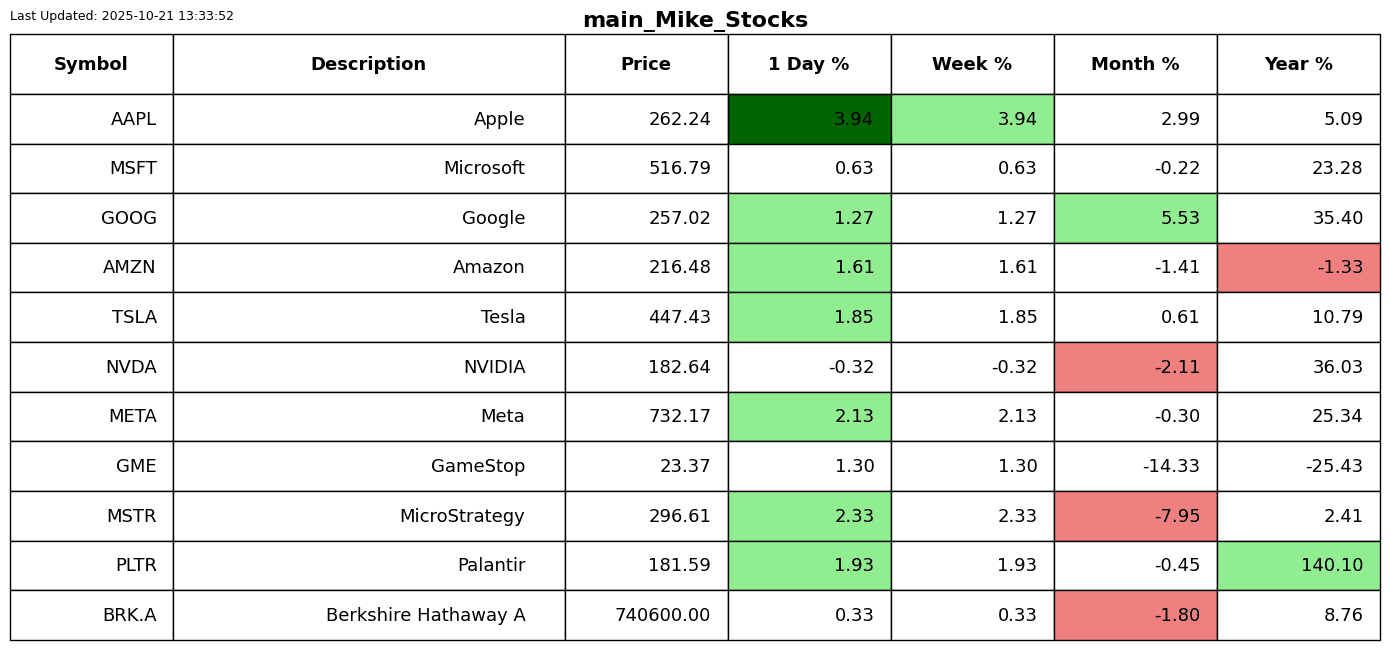
Task: Click the GameStop description cell
Action: 368,466
